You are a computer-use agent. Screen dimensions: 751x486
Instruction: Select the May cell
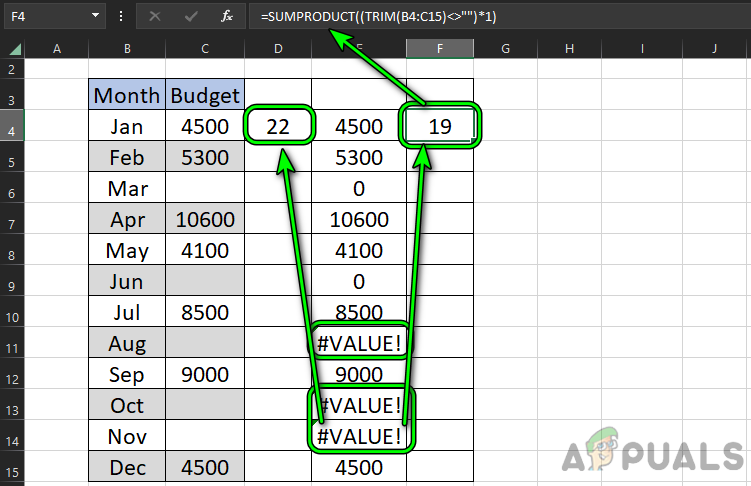pos(127,250)
